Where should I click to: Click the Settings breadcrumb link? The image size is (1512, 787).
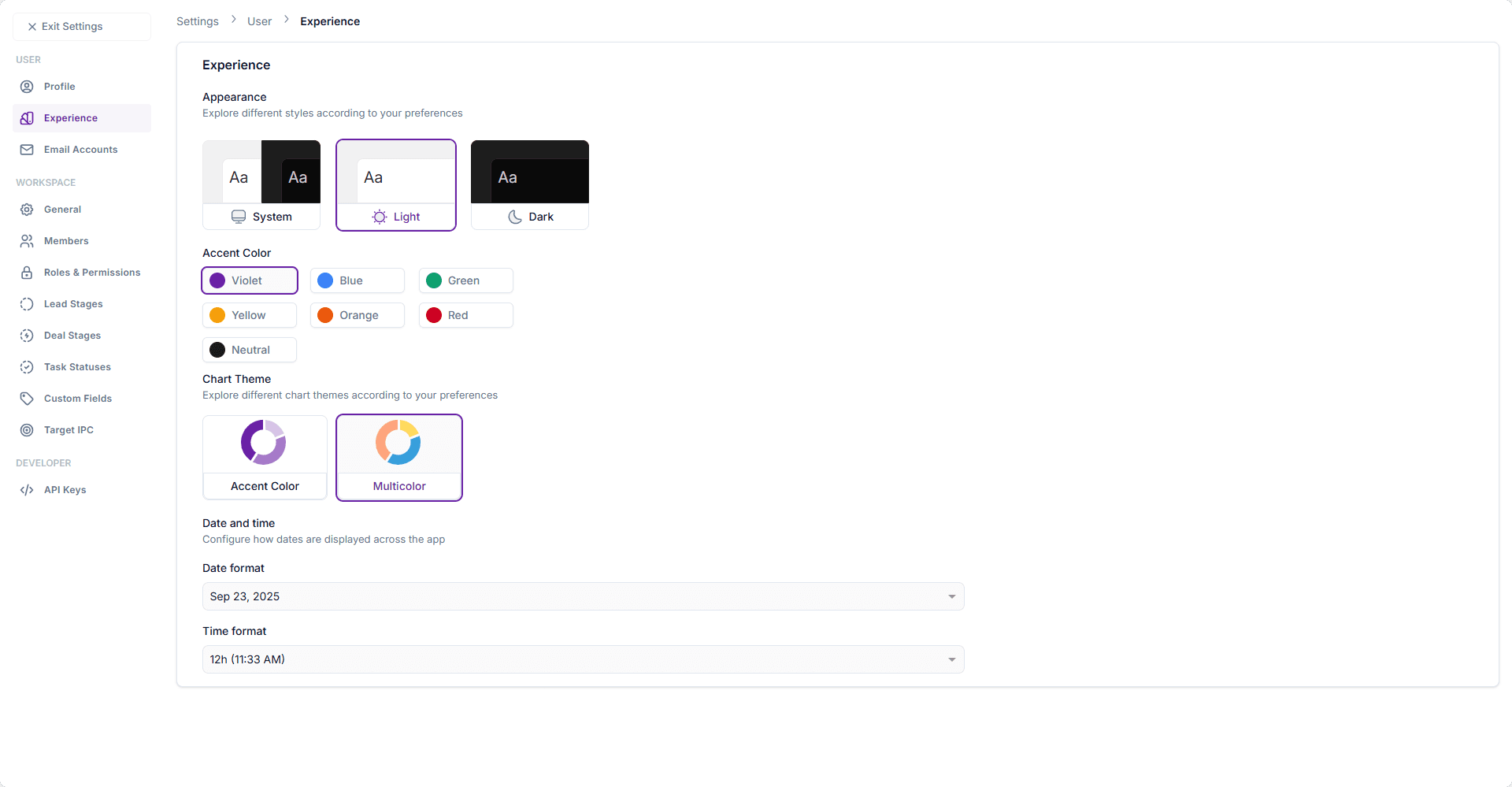tap(198, 21)
